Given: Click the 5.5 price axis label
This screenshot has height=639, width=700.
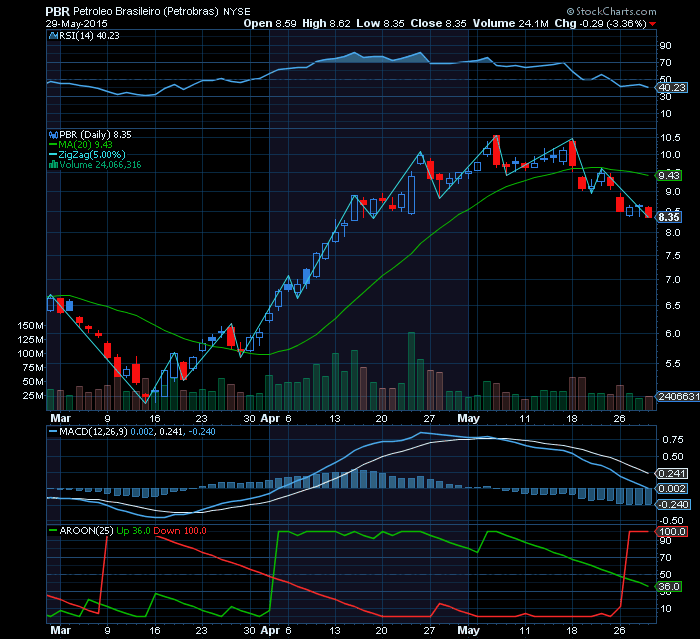Looking at the screenshot, I should tap(673, 363).
